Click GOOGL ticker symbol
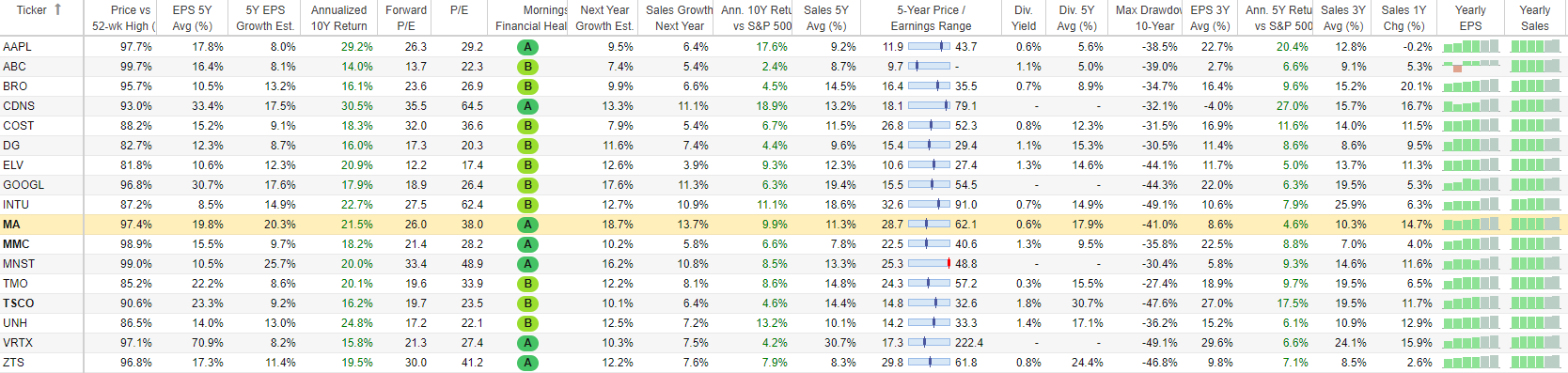Screen dimensions: 1568x373 tap(24, 185)
